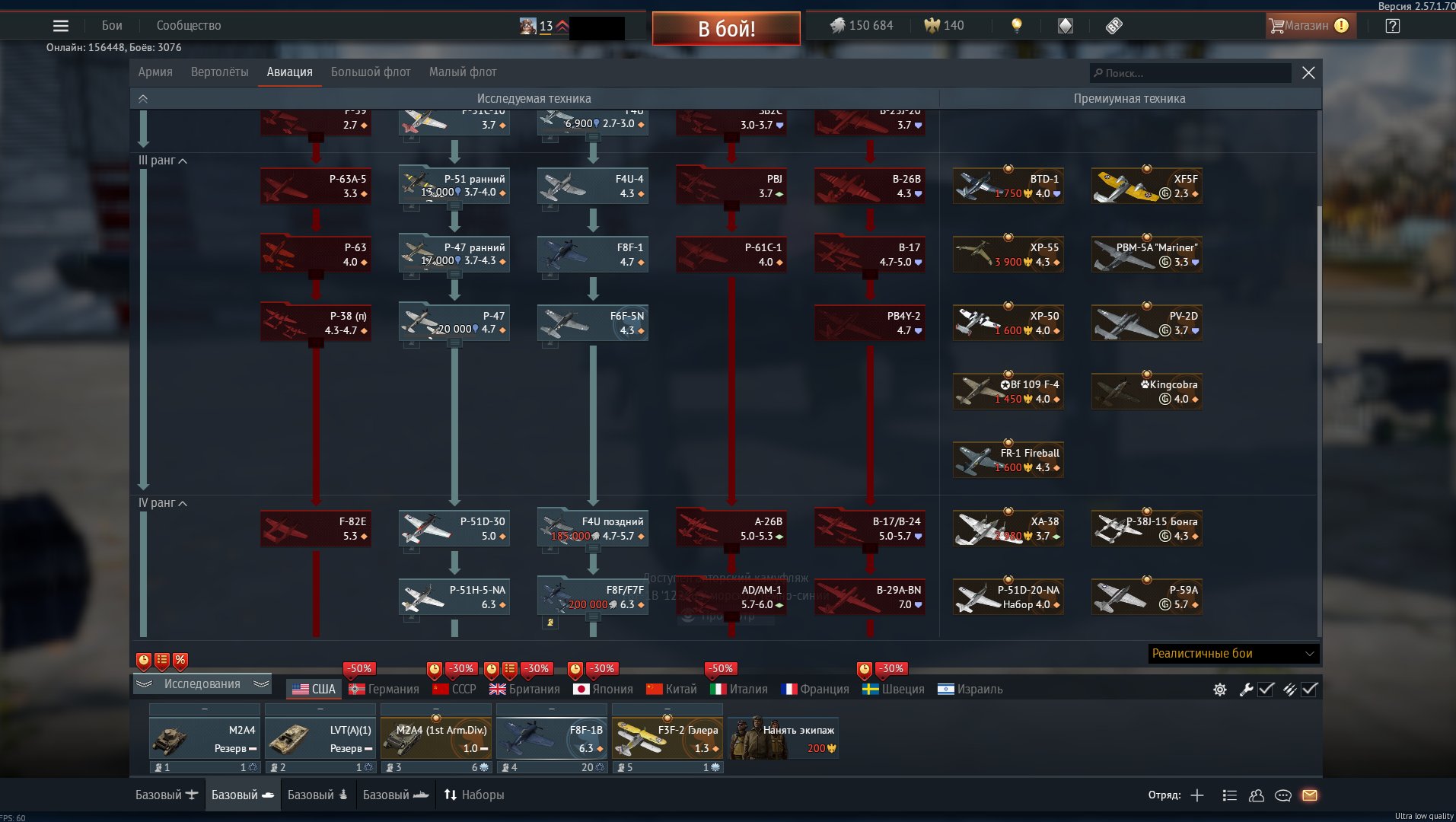Collapse the IV ранг section
The width and height of the screenshot is (1456, 822).
[x=163, y=503]
